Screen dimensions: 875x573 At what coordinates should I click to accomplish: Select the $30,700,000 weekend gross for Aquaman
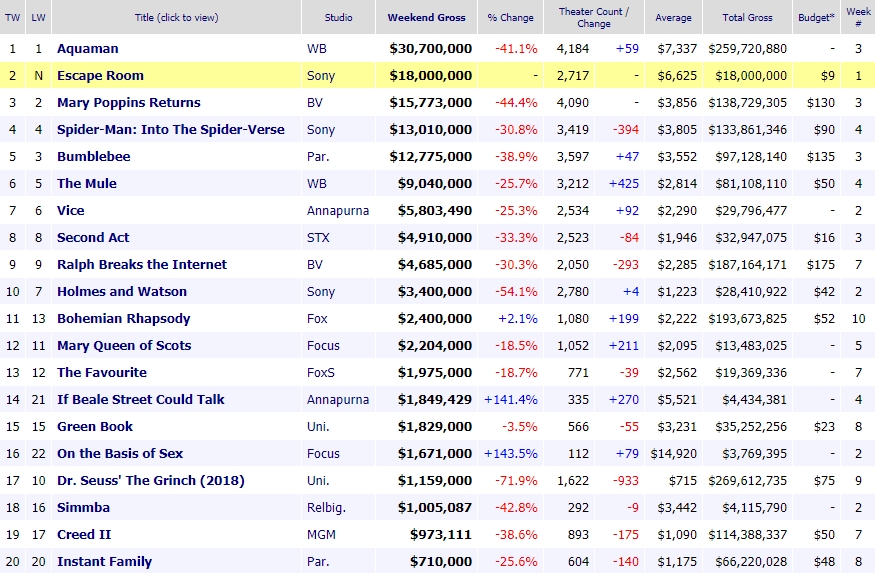(x=431, y=49)
